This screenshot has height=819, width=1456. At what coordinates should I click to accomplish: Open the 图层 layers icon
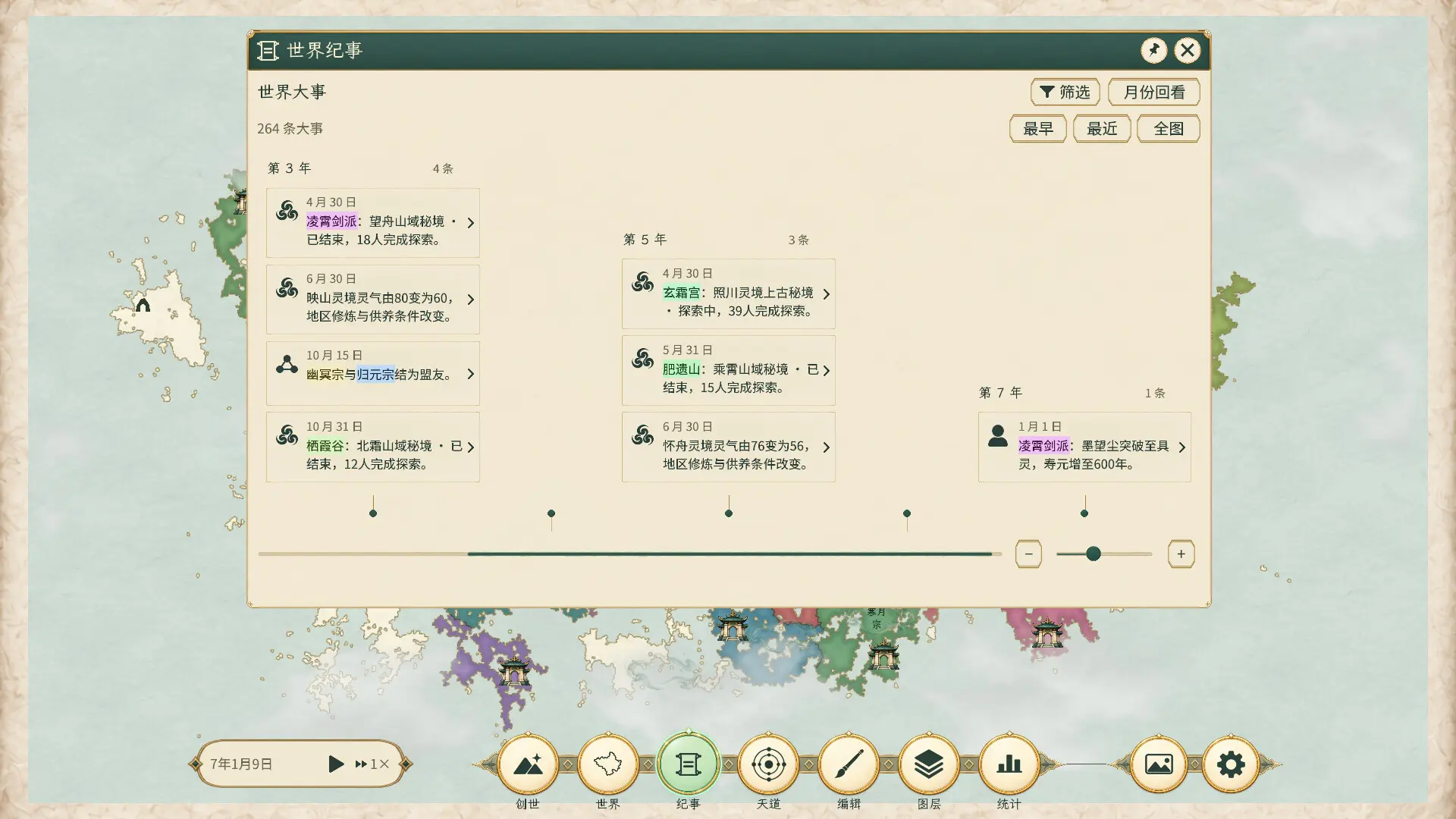(x=929, y=764)
